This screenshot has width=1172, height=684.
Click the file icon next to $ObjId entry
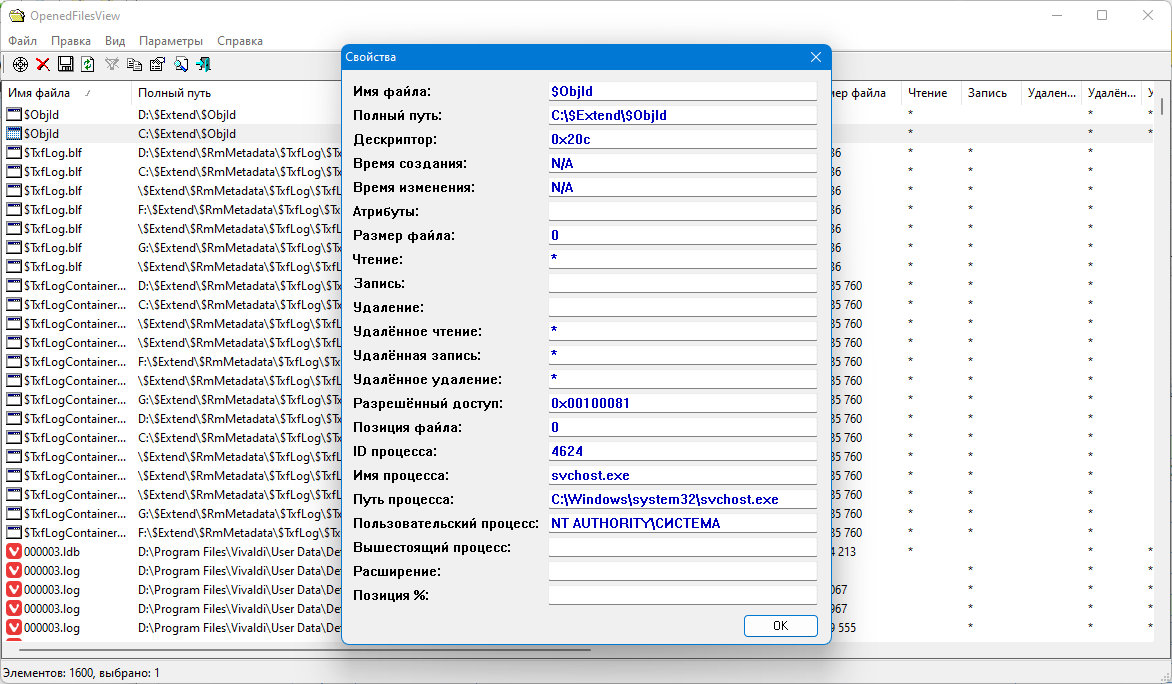click(14, 114)
